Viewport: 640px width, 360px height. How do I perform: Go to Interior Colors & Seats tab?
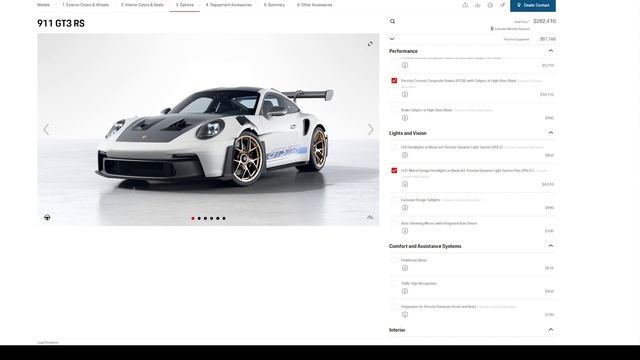coord(142,5)
